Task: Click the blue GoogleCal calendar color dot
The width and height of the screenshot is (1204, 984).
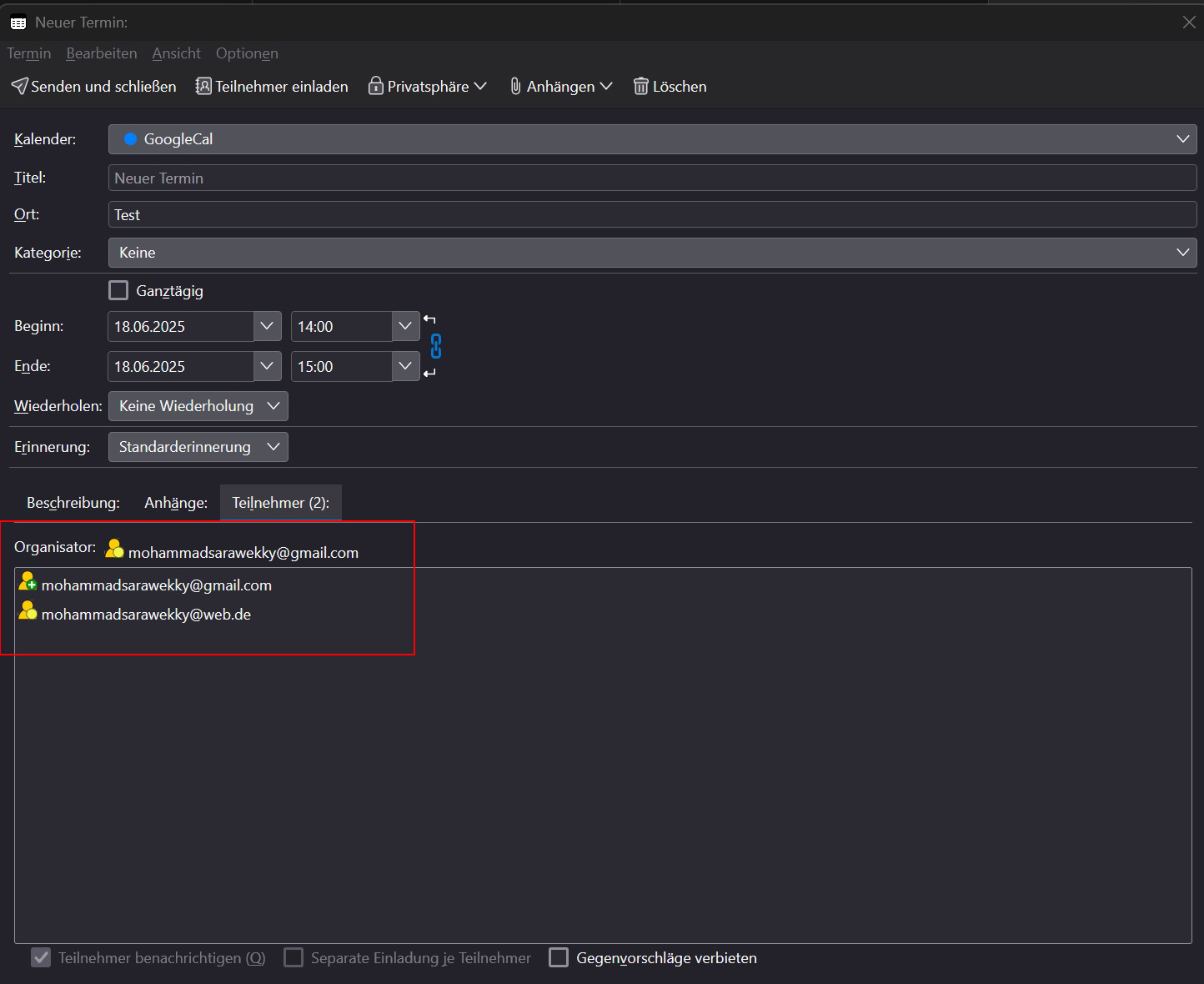Action: (130, 139)
